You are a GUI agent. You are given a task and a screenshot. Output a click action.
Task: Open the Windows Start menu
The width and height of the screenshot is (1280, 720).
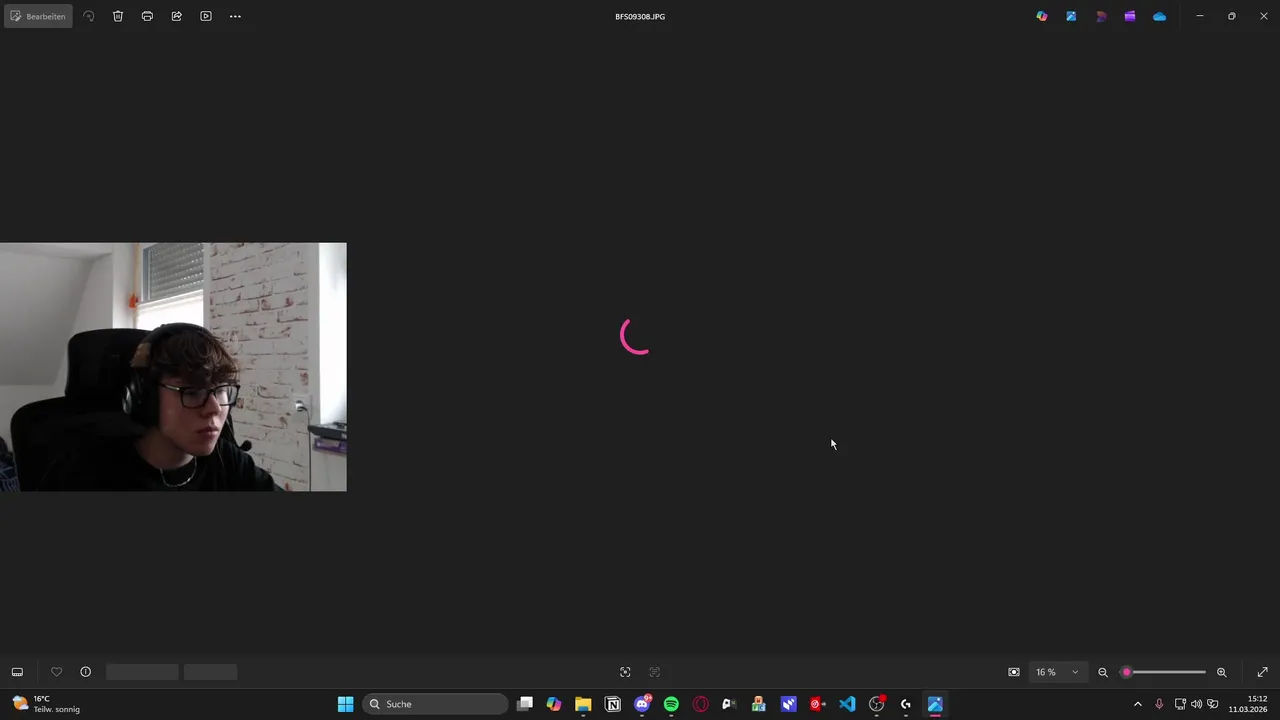pos(345,704)
